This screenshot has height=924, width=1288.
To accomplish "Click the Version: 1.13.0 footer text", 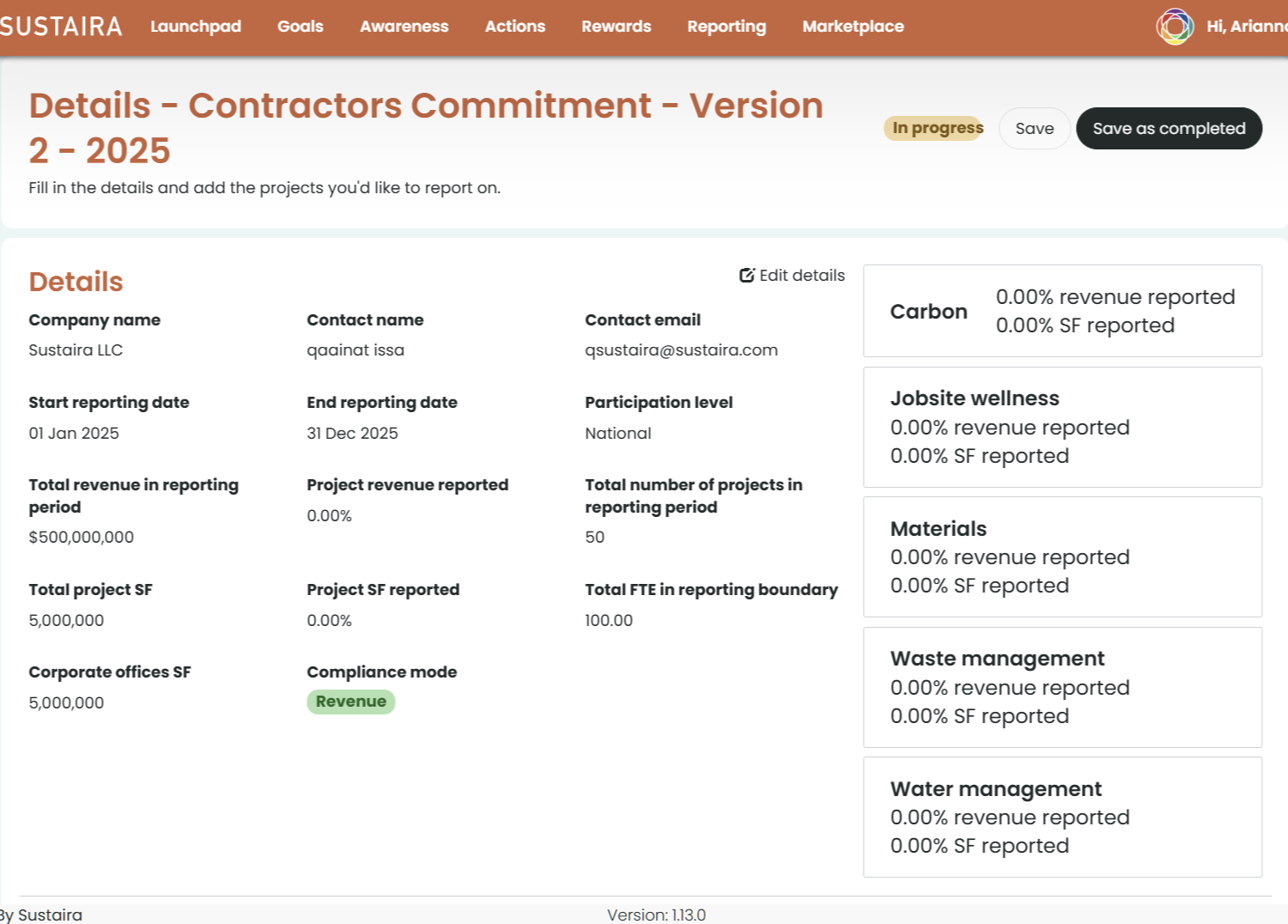I will pyautogui.click(x=656, y=915).
